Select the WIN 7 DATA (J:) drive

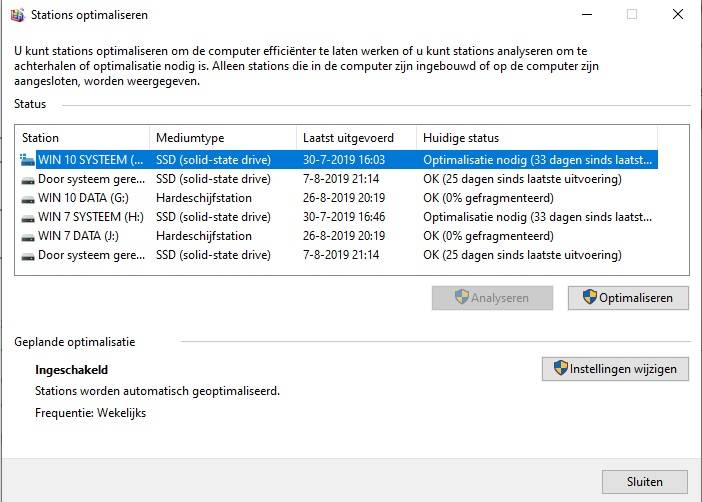pyautogui.click(x=338, y=236)
